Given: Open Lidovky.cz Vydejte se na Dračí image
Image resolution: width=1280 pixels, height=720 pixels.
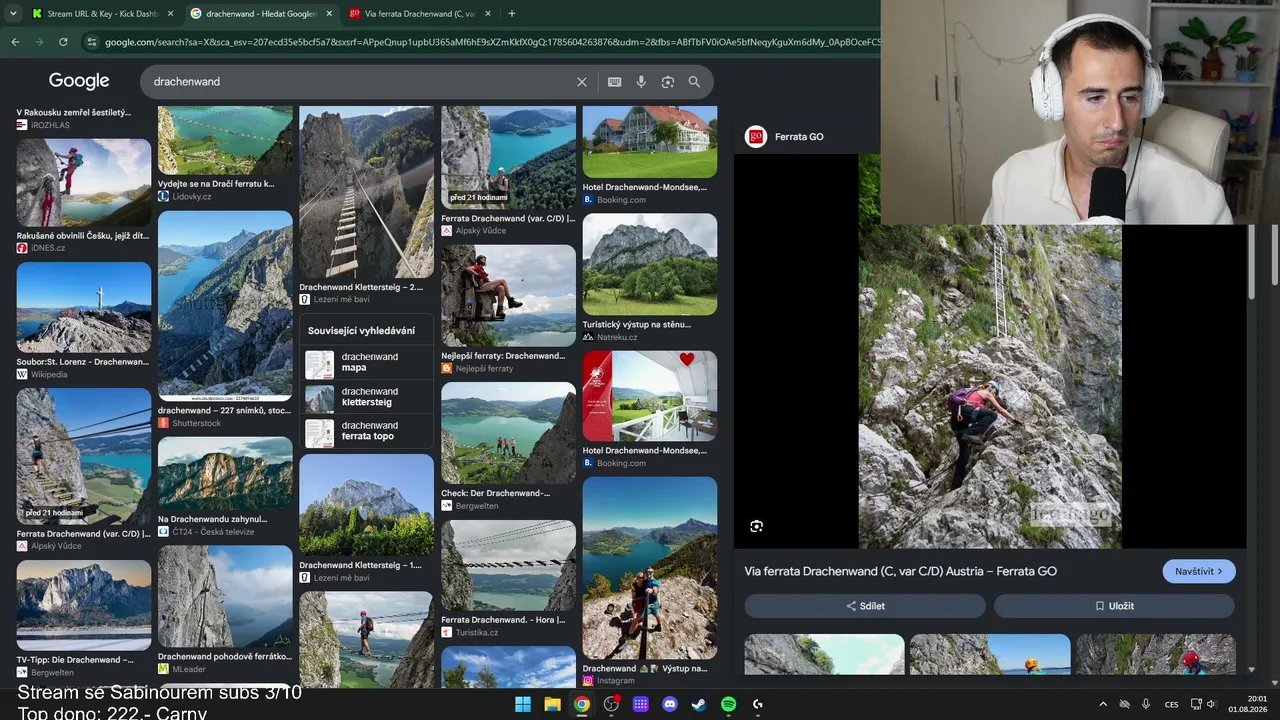Looking at the screenshot, I should [x=225, y=140].
